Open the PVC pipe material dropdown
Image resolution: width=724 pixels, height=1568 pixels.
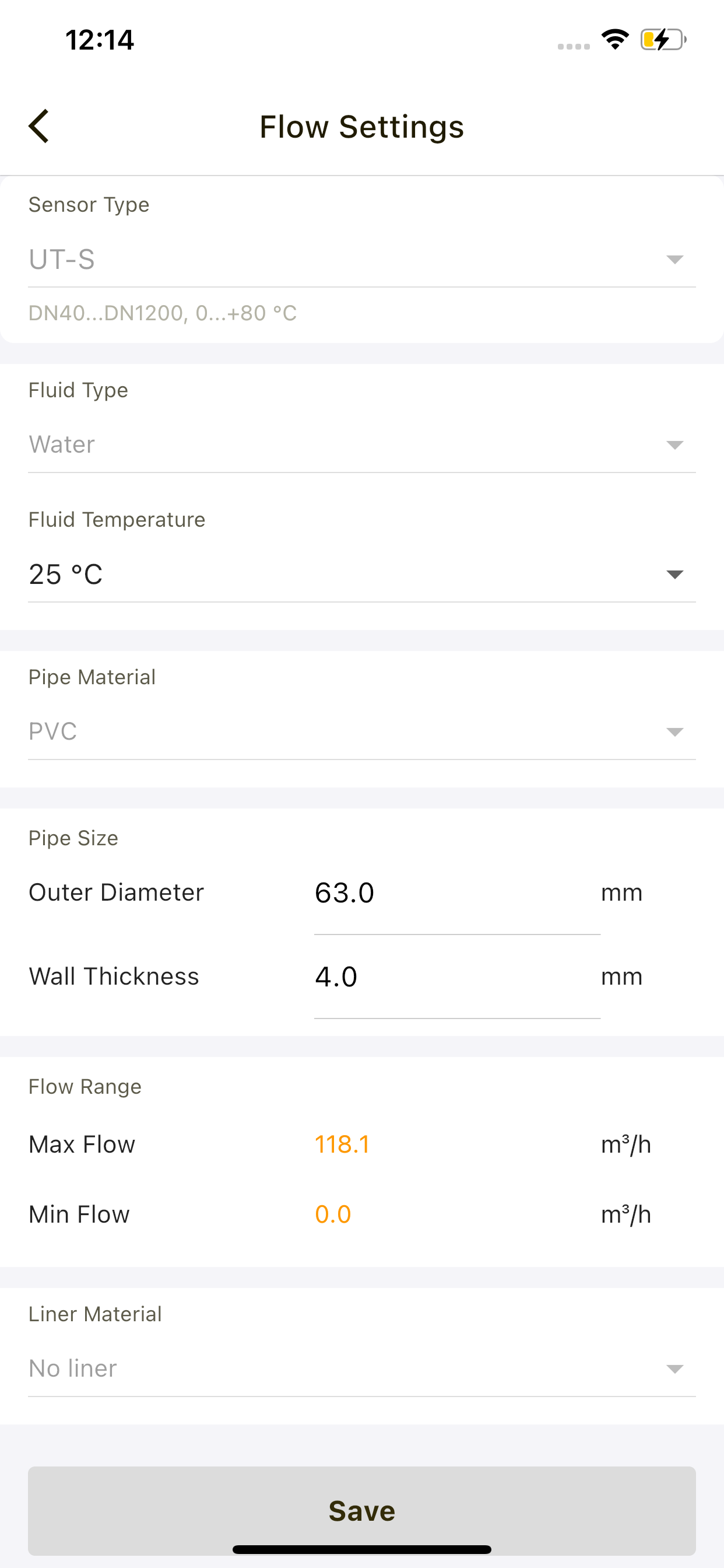click(x=362, y=731)
